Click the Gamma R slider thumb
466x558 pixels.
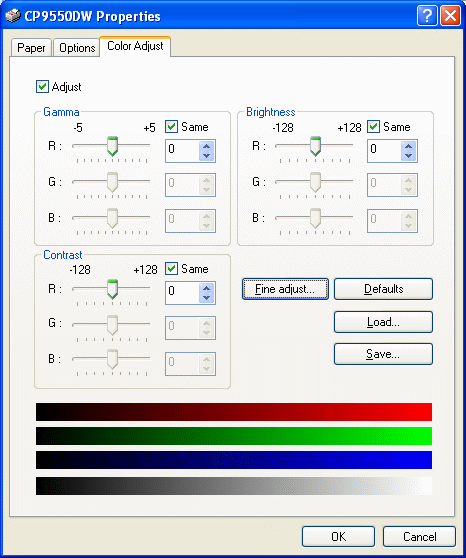tap(112, 146)
